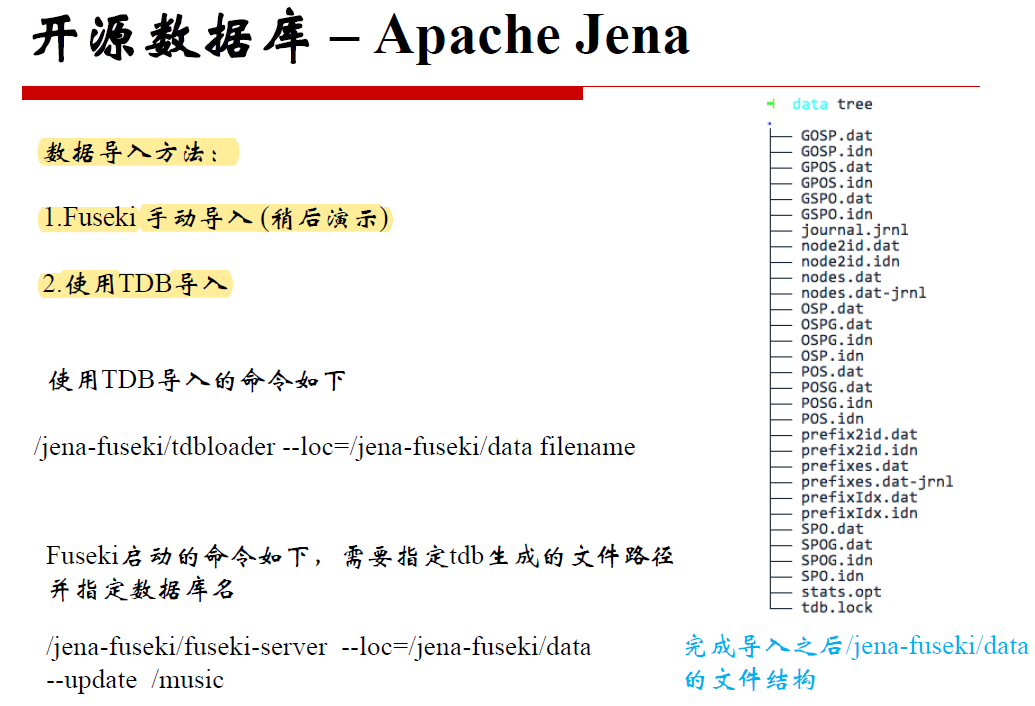
Task: Click the node2id.dat entry
Action: click(x=850, y=245)
